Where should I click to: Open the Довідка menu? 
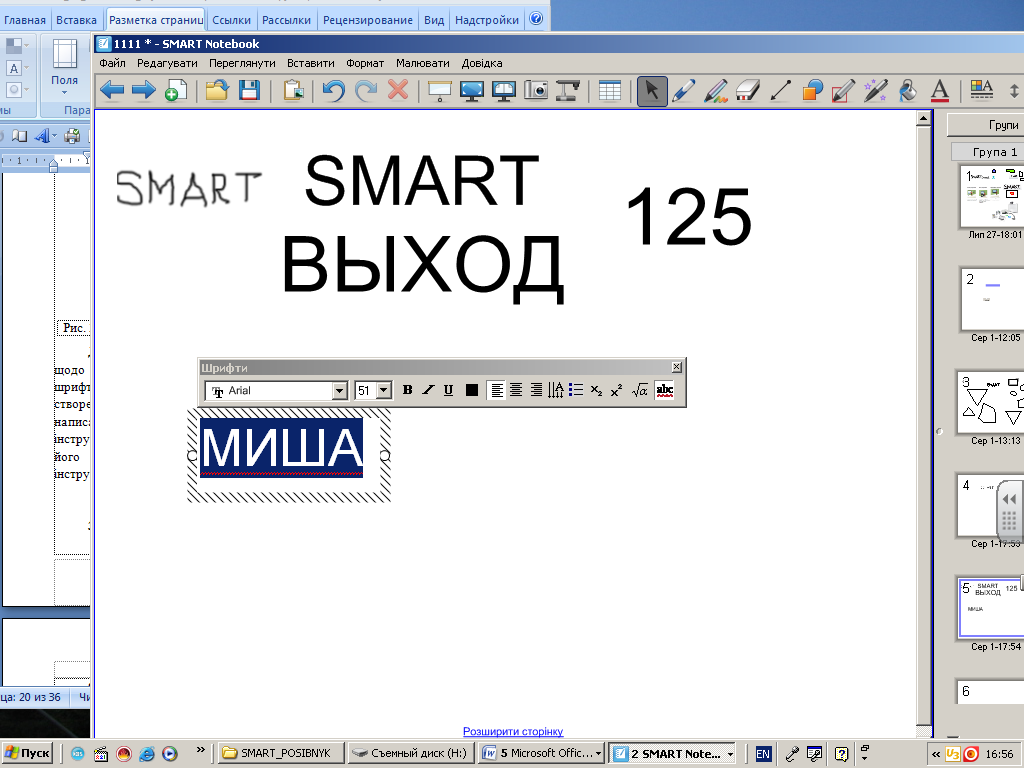point(482,63)
